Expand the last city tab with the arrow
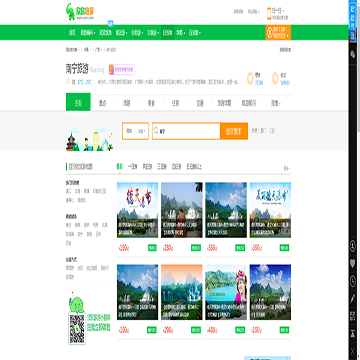 [x=276, y=104]
